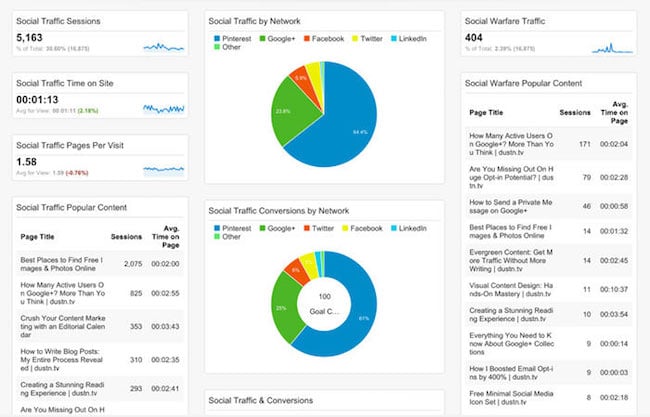Image resolution: width=650 pixels, height=417 pixels.
Task: Open the Social Warfare Traffic widget title
Action: pyautogui.click(x=504, y=21)
